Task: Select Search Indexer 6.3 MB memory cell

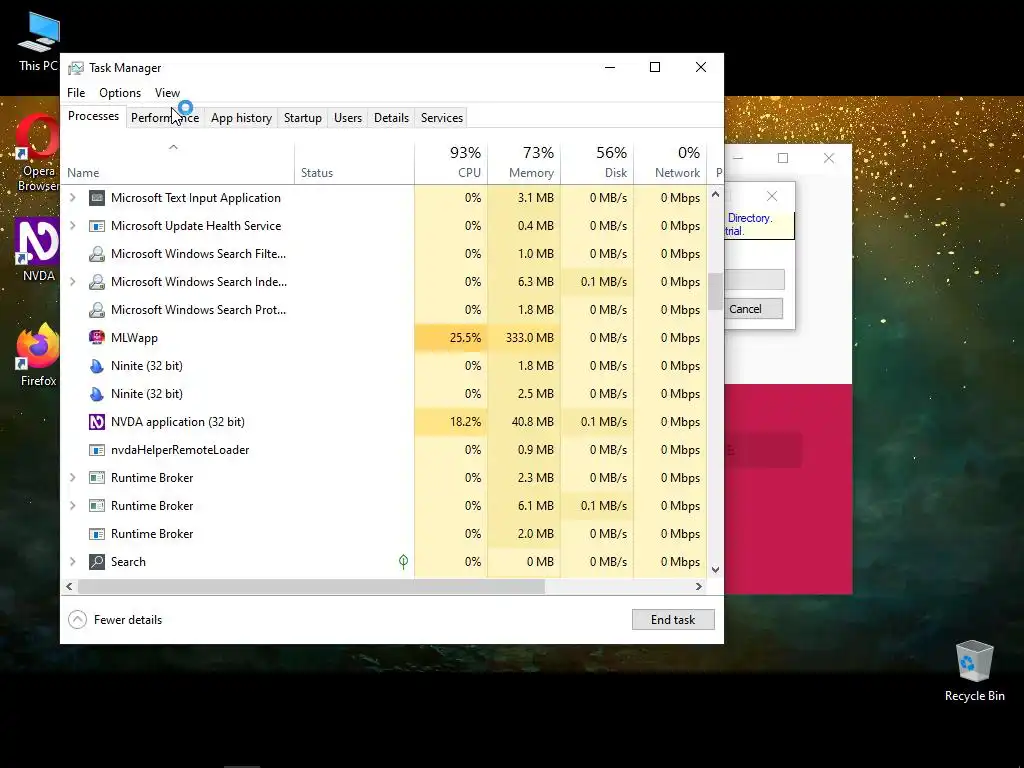Action: pyautogui.click(x=524, y=282)
